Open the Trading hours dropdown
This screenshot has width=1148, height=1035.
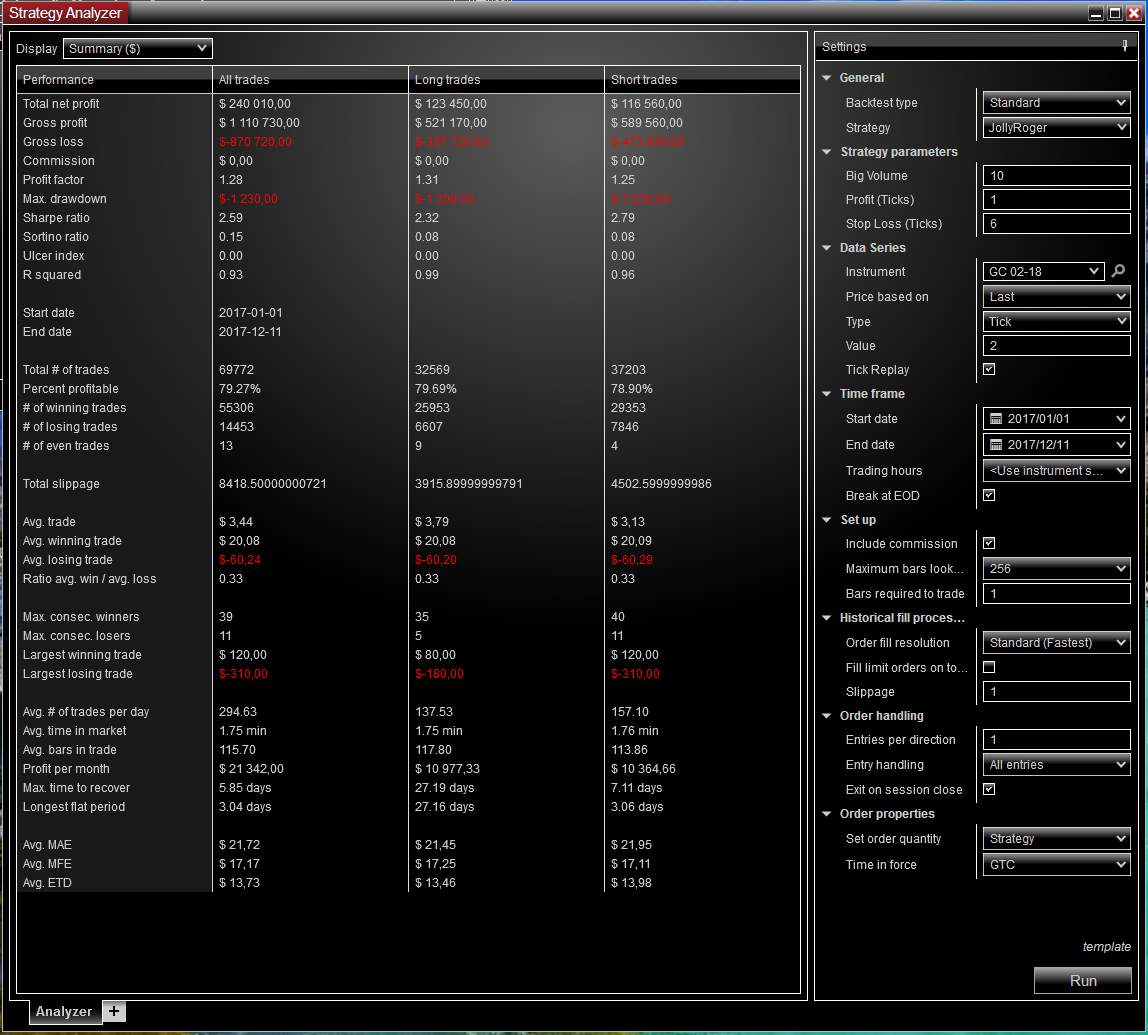(x=1056, y=471)
